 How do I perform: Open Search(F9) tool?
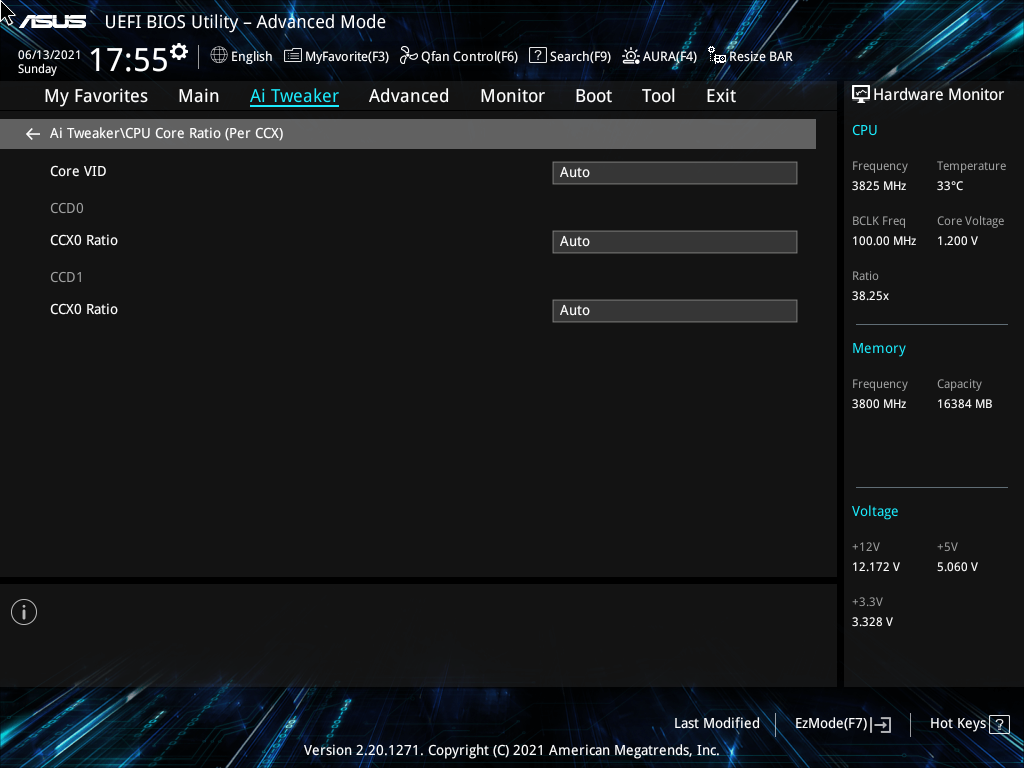point(569,56)
